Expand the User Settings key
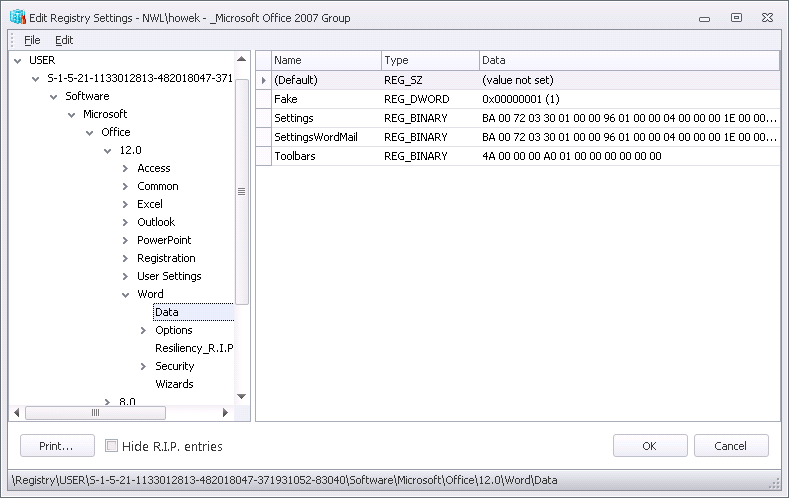Screen dimensions: 789x498 point(125,277)
